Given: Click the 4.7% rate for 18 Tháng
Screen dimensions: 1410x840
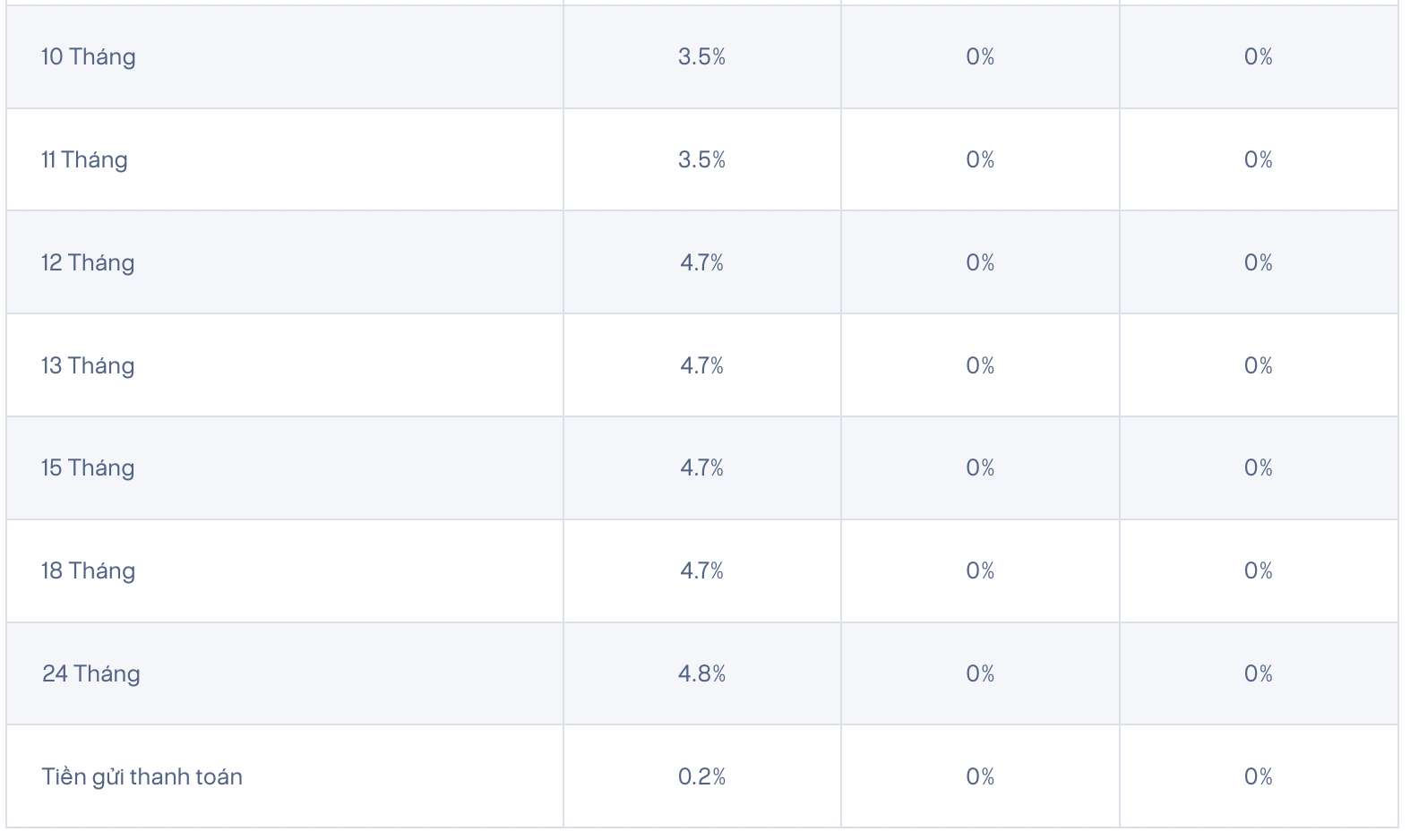Looking at the screenshot, I should [x=701, y=571].
